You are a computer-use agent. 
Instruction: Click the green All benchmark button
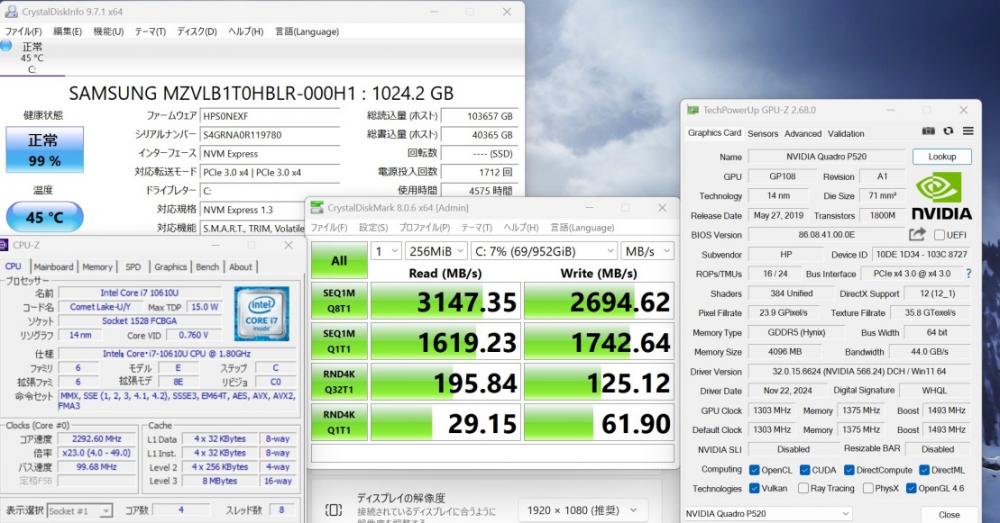click(339, 260)
